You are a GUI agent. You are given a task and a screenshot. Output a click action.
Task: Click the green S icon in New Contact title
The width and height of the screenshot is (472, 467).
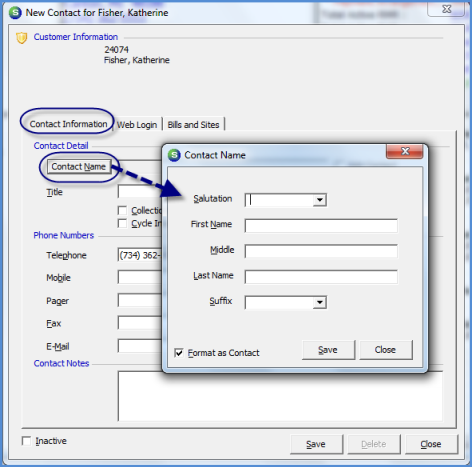click(x=15, y=13)
